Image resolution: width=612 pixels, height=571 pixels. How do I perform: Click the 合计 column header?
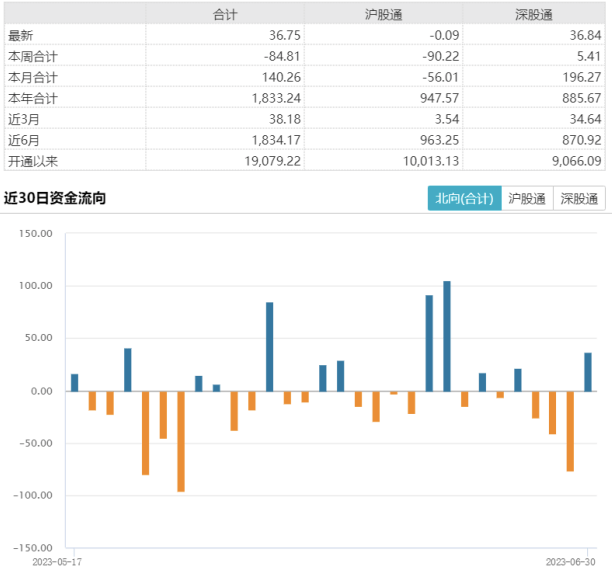(x=225, y=14)
